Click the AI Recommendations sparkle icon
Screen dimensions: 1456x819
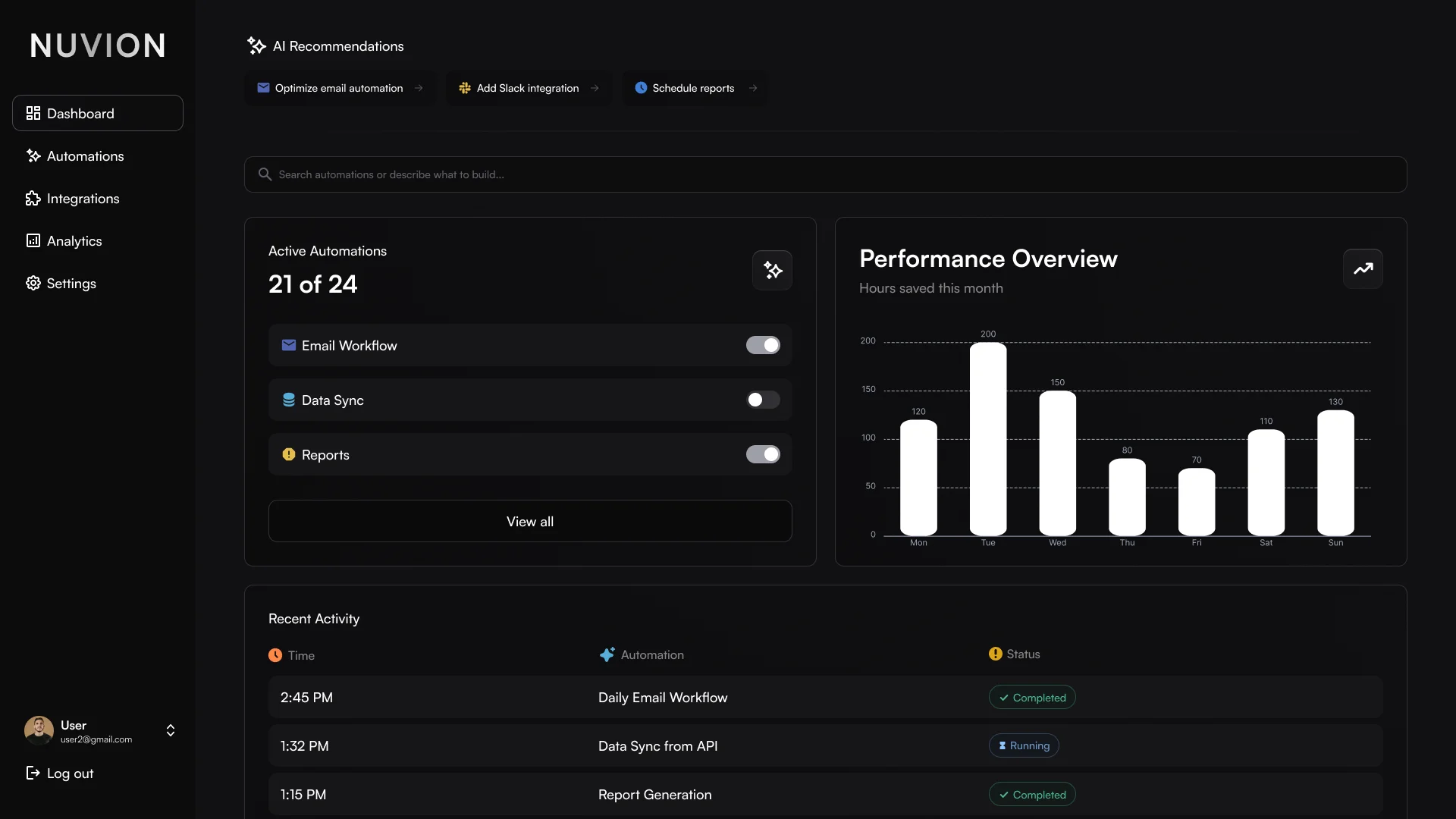click(x=256, y=46)
